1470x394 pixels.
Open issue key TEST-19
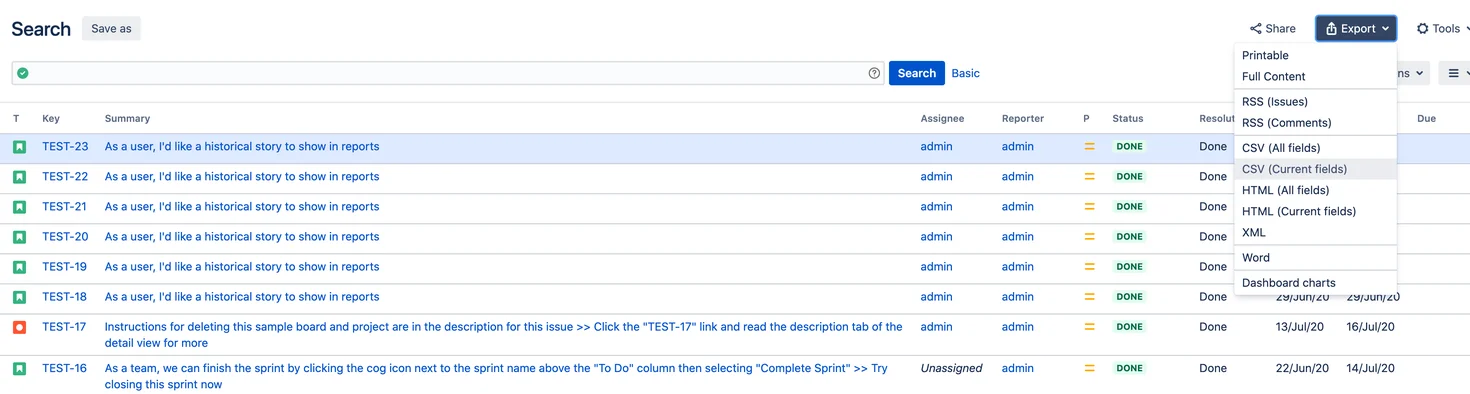click(64, 267)
